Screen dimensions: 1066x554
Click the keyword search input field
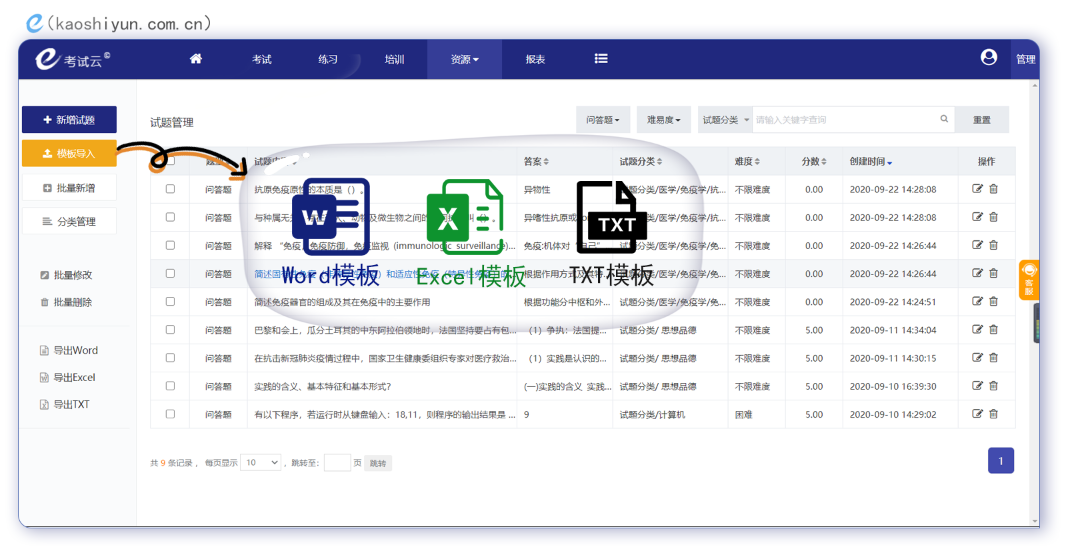pos(845,120)
